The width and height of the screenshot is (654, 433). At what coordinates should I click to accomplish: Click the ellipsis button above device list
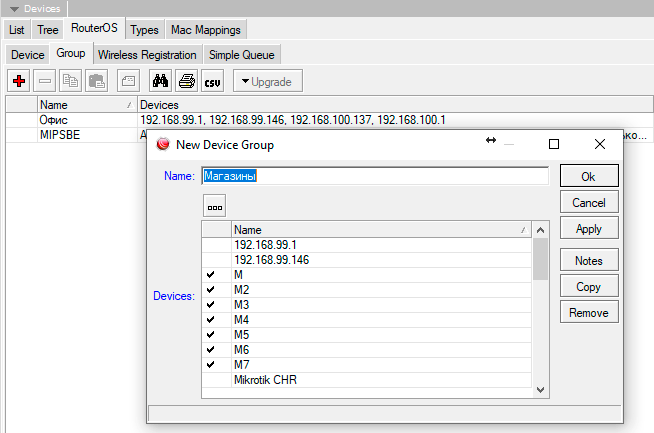click(x=215, y=205)
